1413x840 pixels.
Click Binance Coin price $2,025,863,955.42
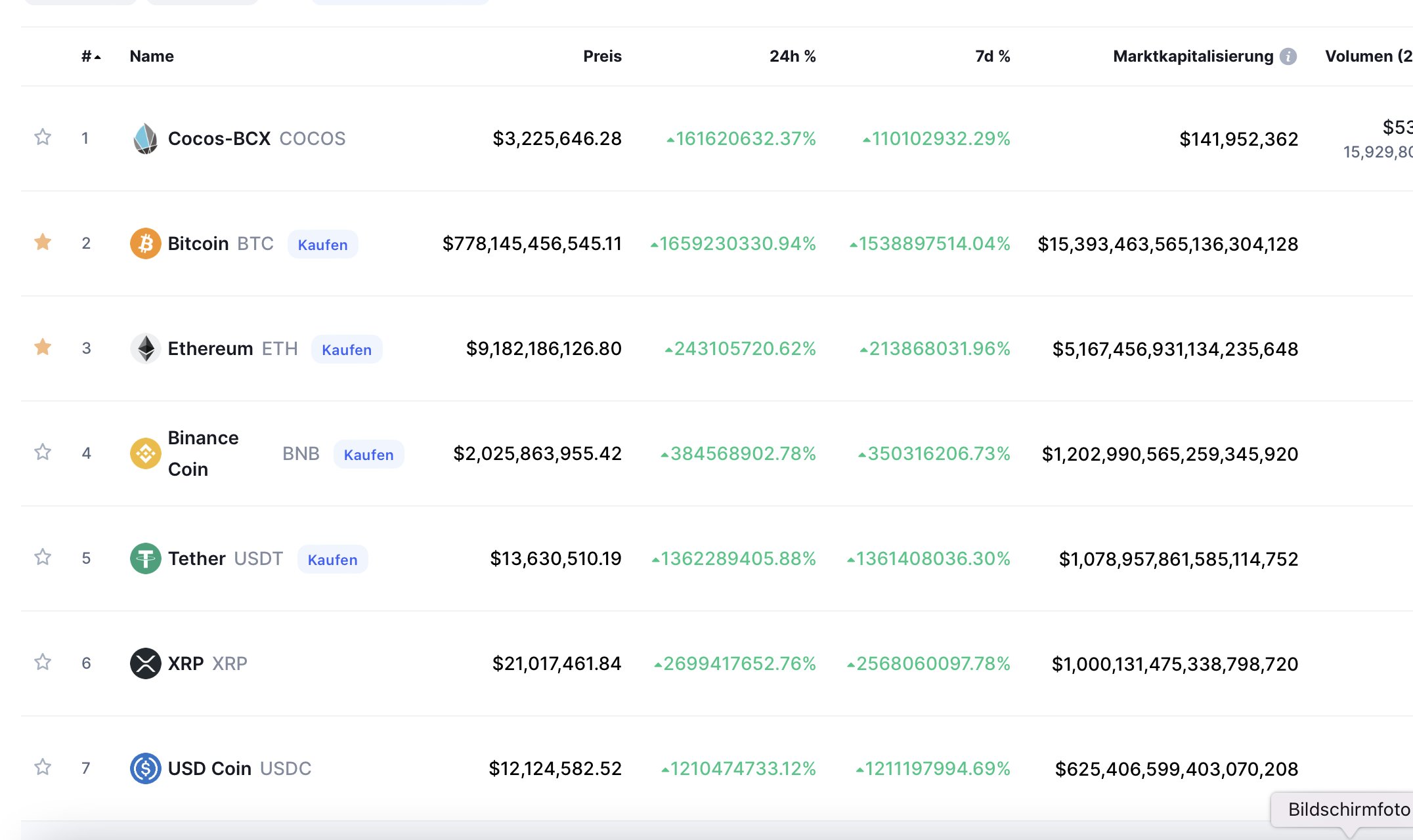(x=537, y=453)
